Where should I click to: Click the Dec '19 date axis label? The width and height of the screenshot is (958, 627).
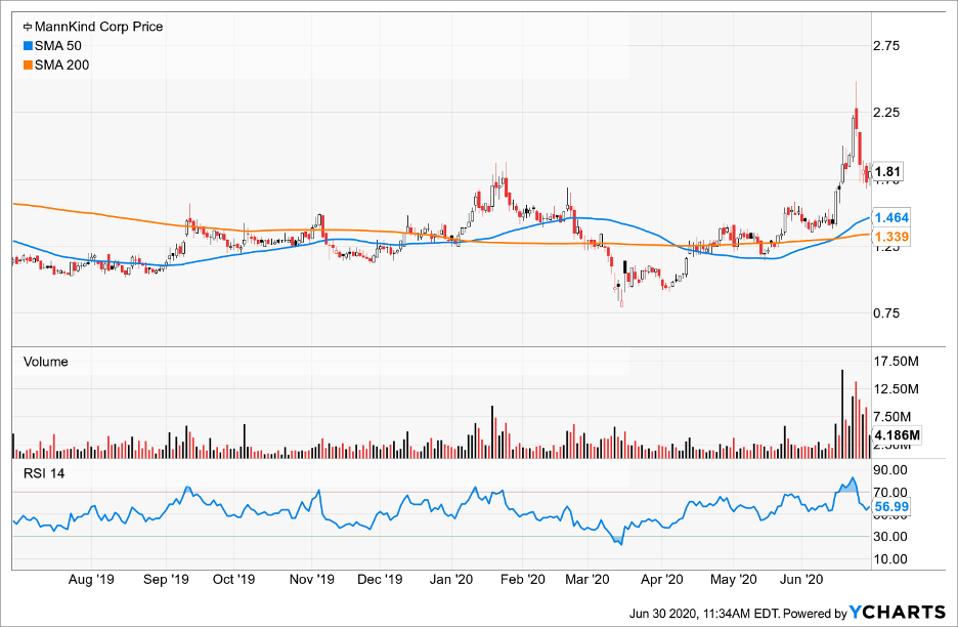click(x=379, y=579)
